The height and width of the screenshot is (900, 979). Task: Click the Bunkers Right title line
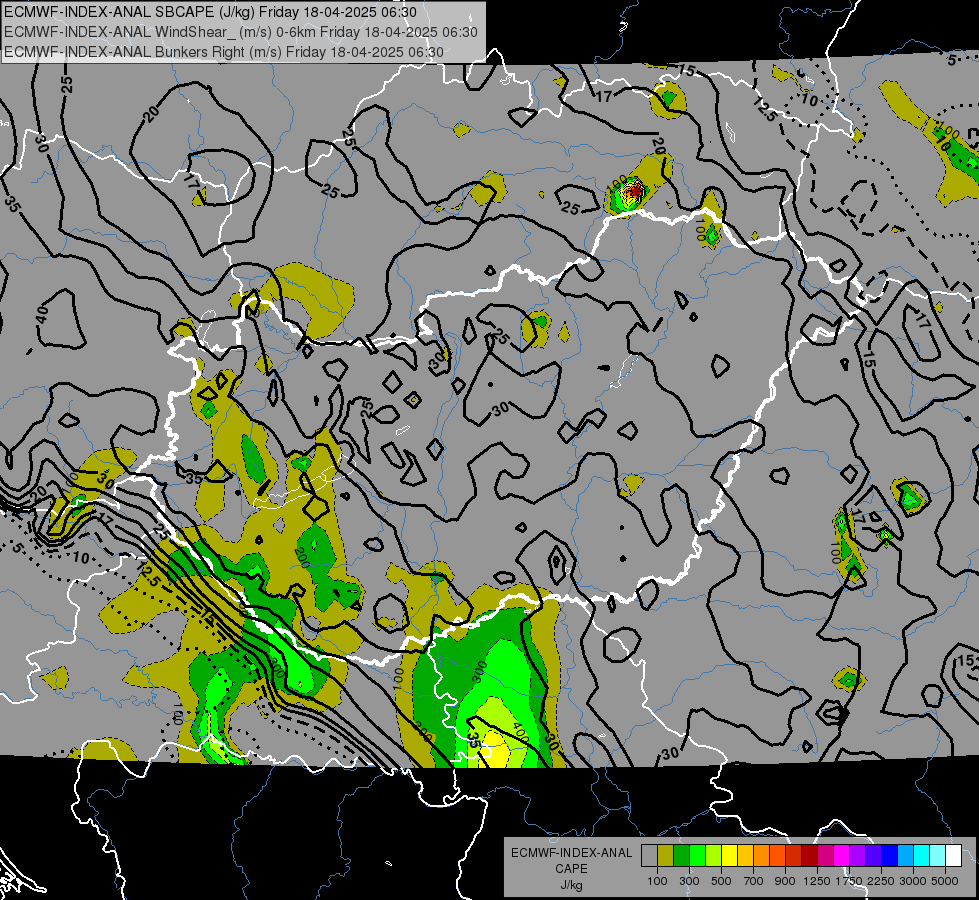[x=224, y=52]
